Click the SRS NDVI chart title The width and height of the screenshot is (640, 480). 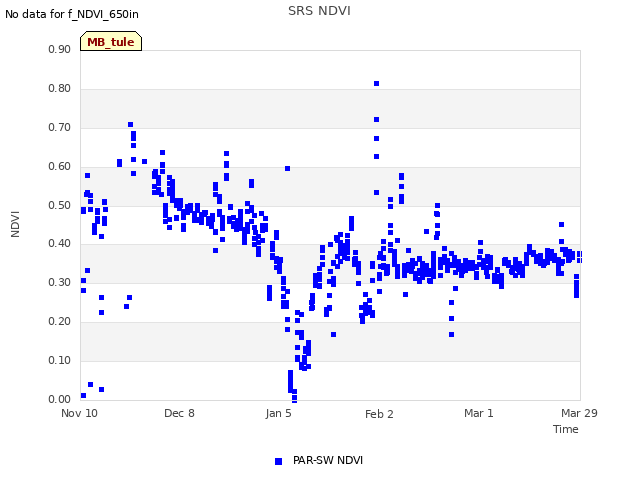(x=319, y=11)
